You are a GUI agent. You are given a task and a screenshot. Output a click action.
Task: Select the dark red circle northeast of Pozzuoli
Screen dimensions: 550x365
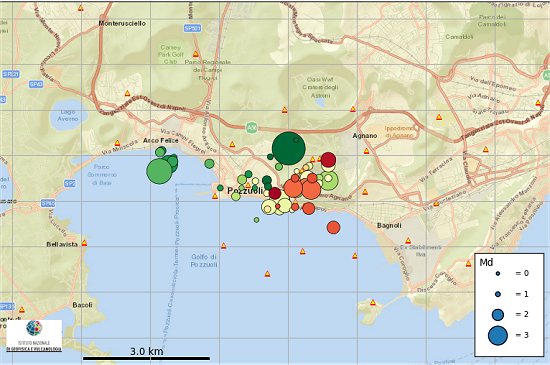click(x=328, y=160)
